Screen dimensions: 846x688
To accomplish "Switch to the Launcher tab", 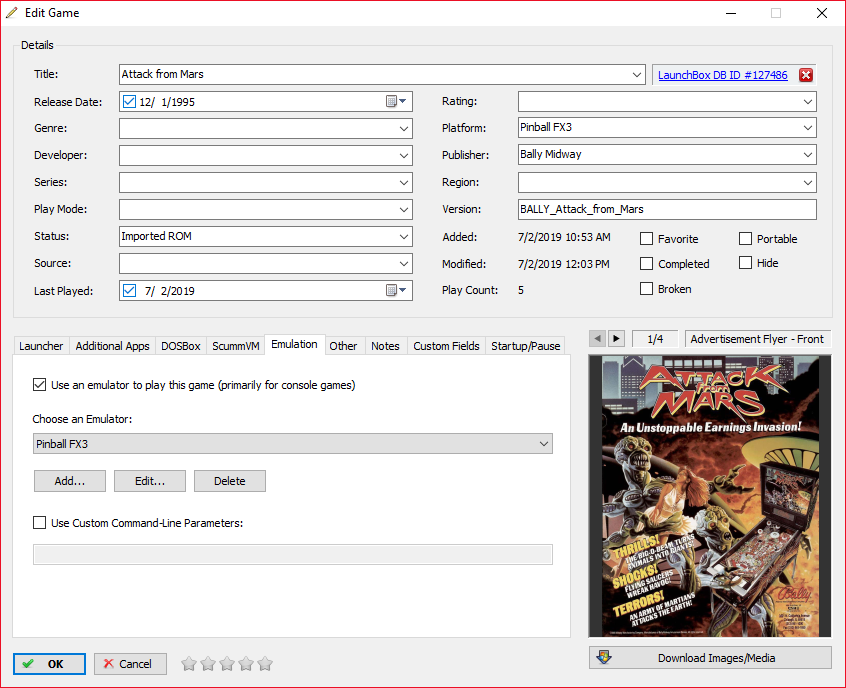I will (41, 346).
